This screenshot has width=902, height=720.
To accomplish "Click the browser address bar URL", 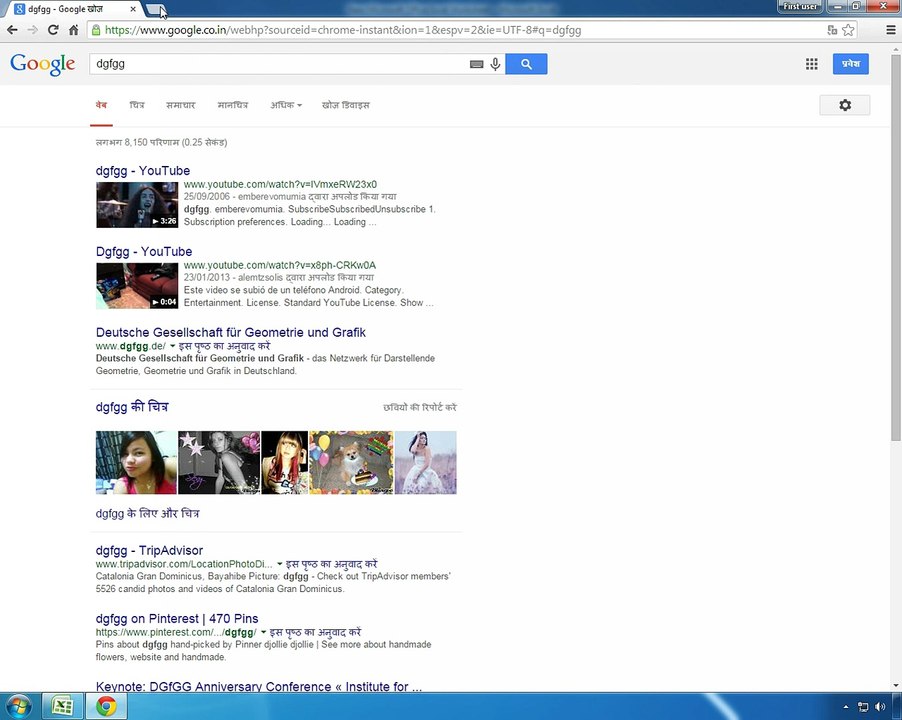I will [343, 30].
